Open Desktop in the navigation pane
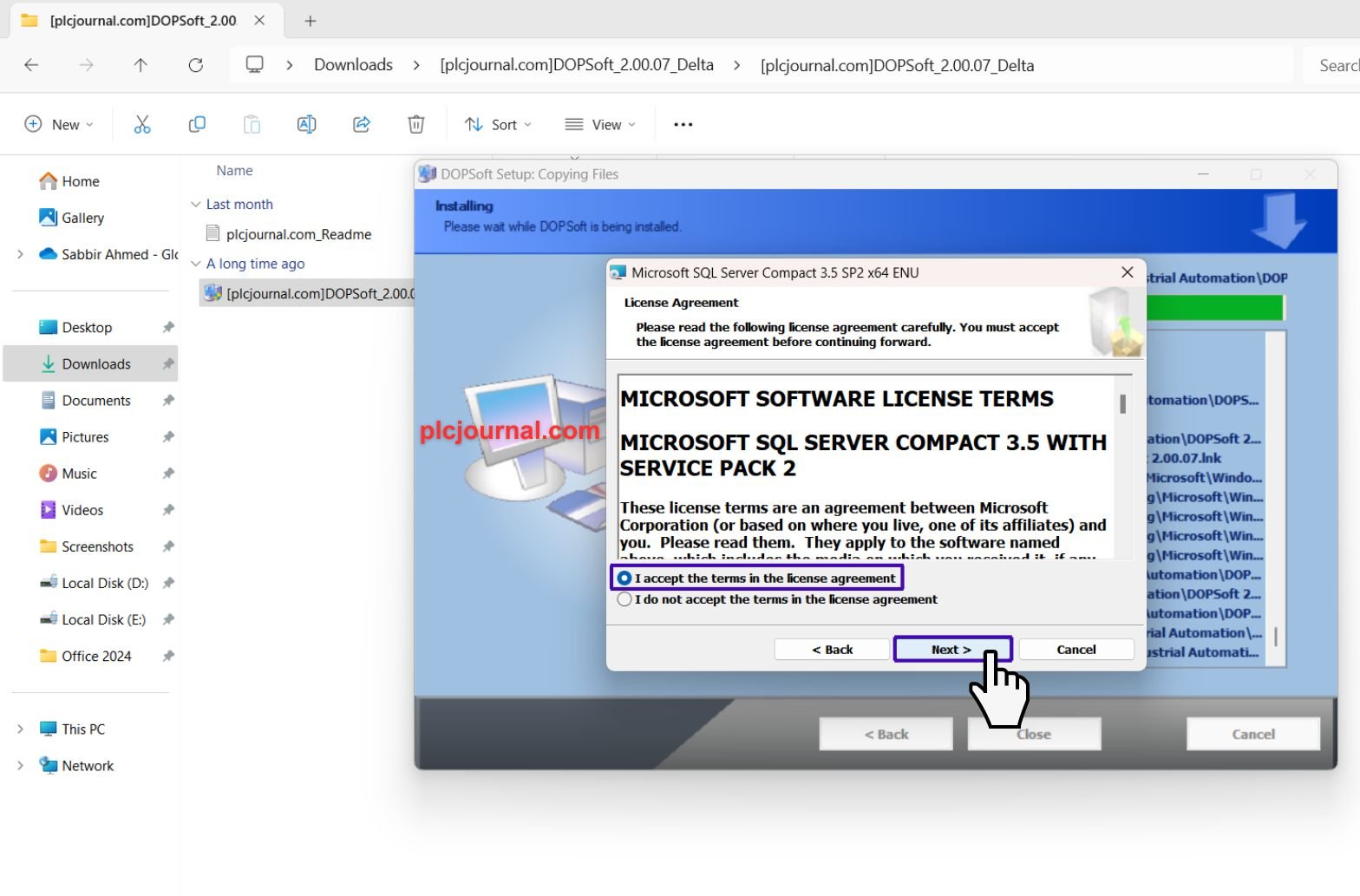1360x896 pixels. coord(75,328)
